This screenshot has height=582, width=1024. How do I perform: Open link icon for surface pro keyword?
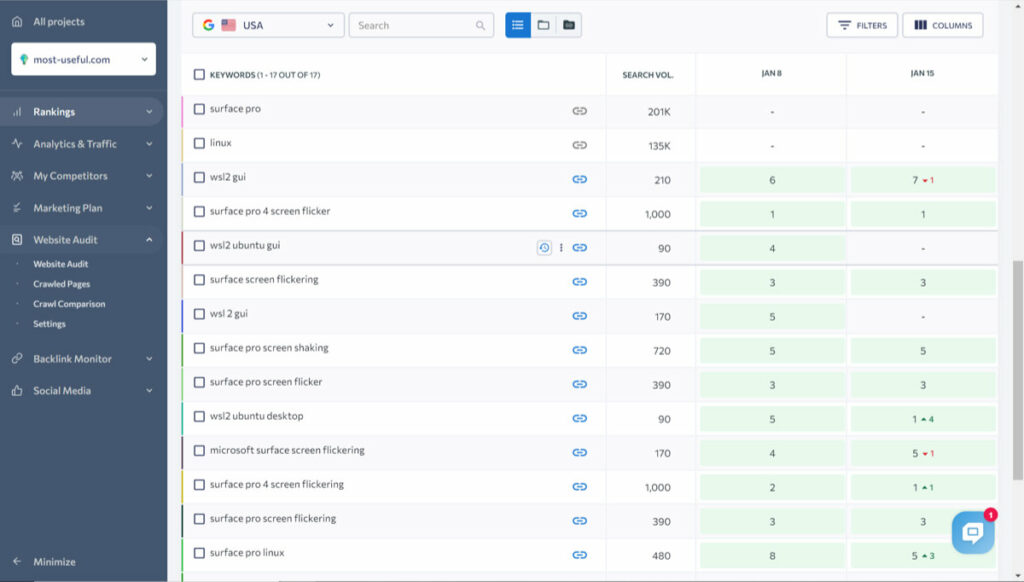click(579, 111)
